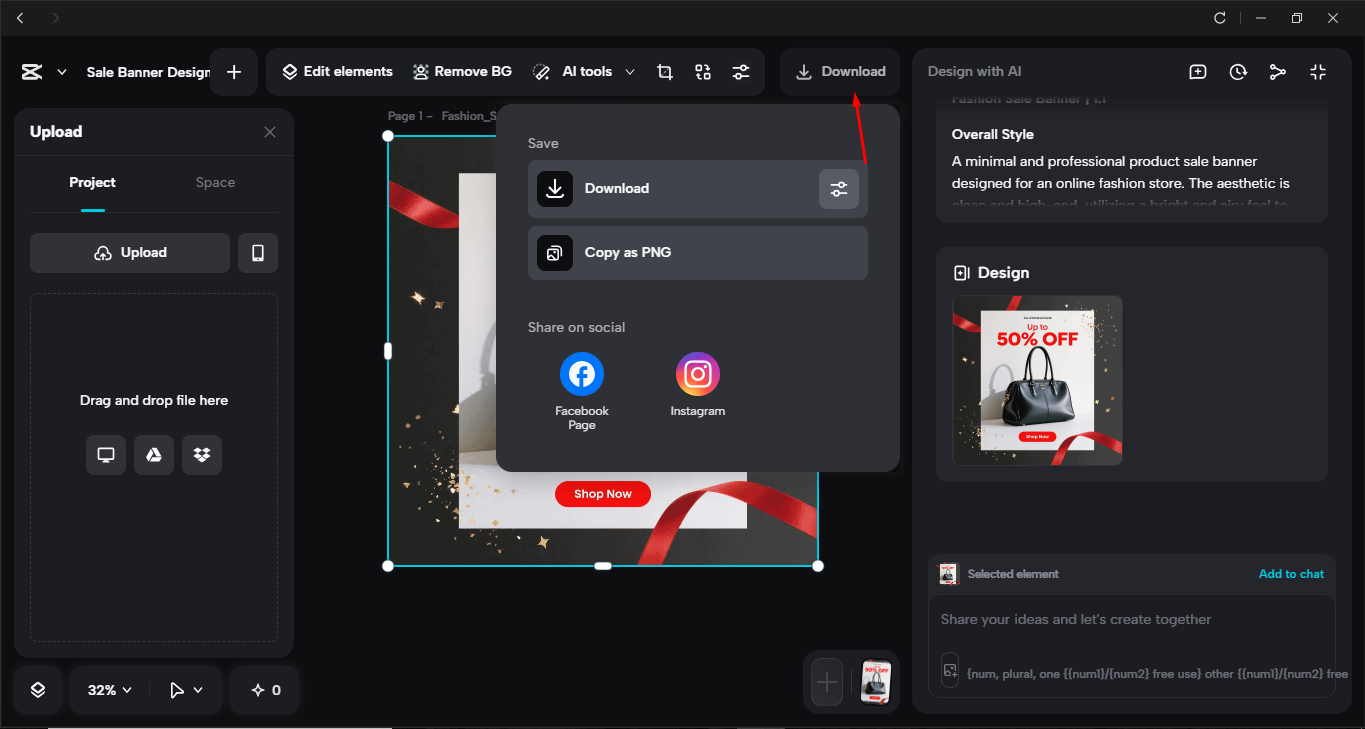Image resolution: width=1365 pixels, height=729 pixels.
Task: Click the Copy as PNG option
Action: click(x=697, y=252)
